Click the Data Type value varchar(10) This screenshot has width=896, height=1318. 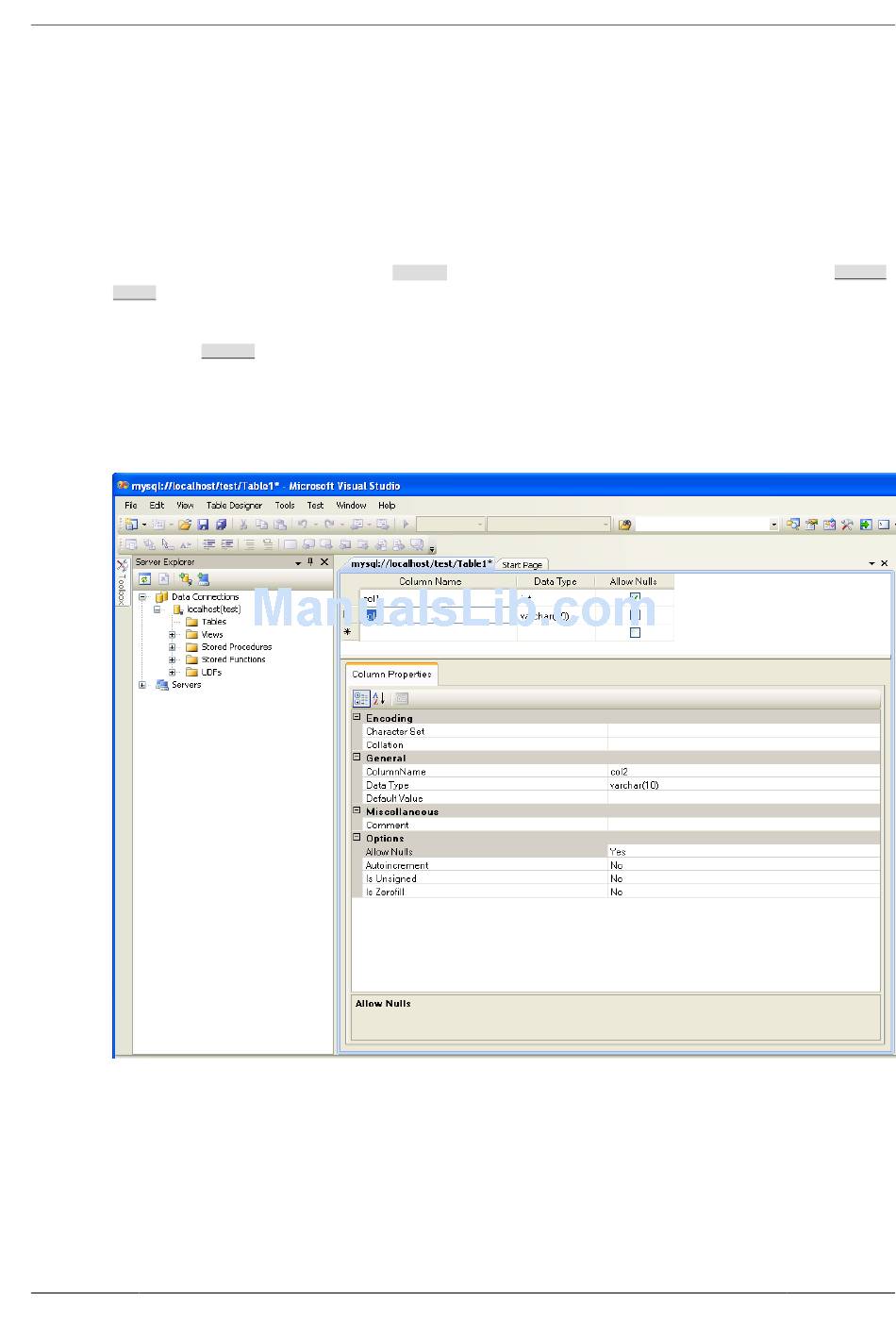tap(743, 785)
